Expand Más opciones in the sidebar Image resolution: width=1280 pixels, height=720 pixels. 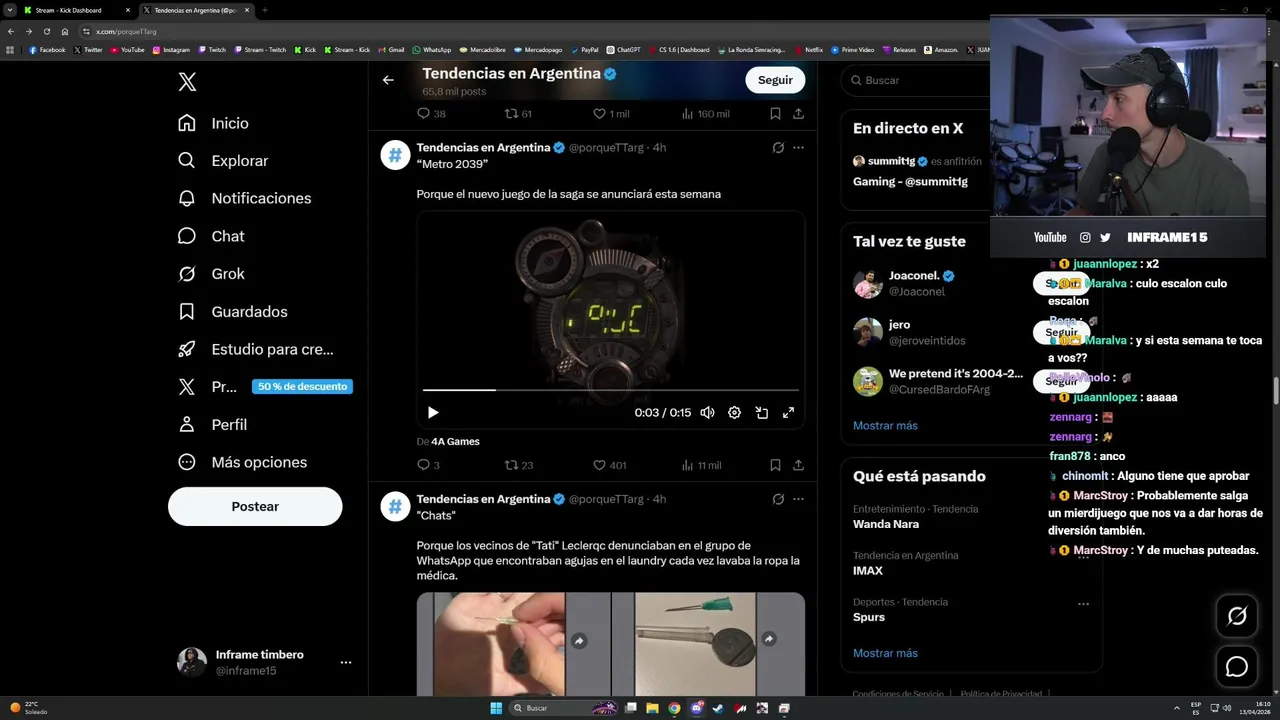242,462
